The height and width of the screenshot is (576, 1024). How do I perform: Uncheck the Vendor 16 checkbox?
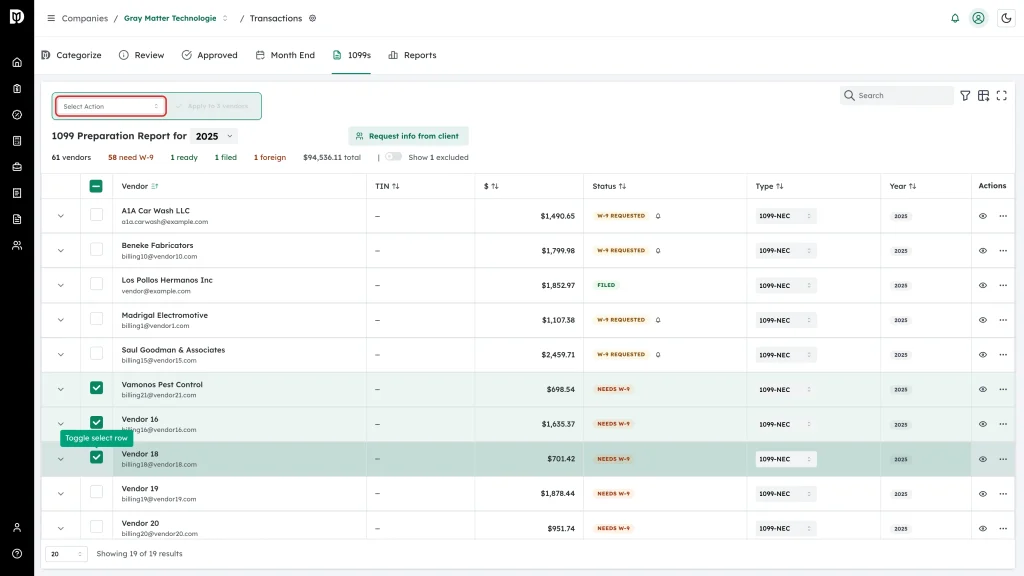[x=96, y=423]
